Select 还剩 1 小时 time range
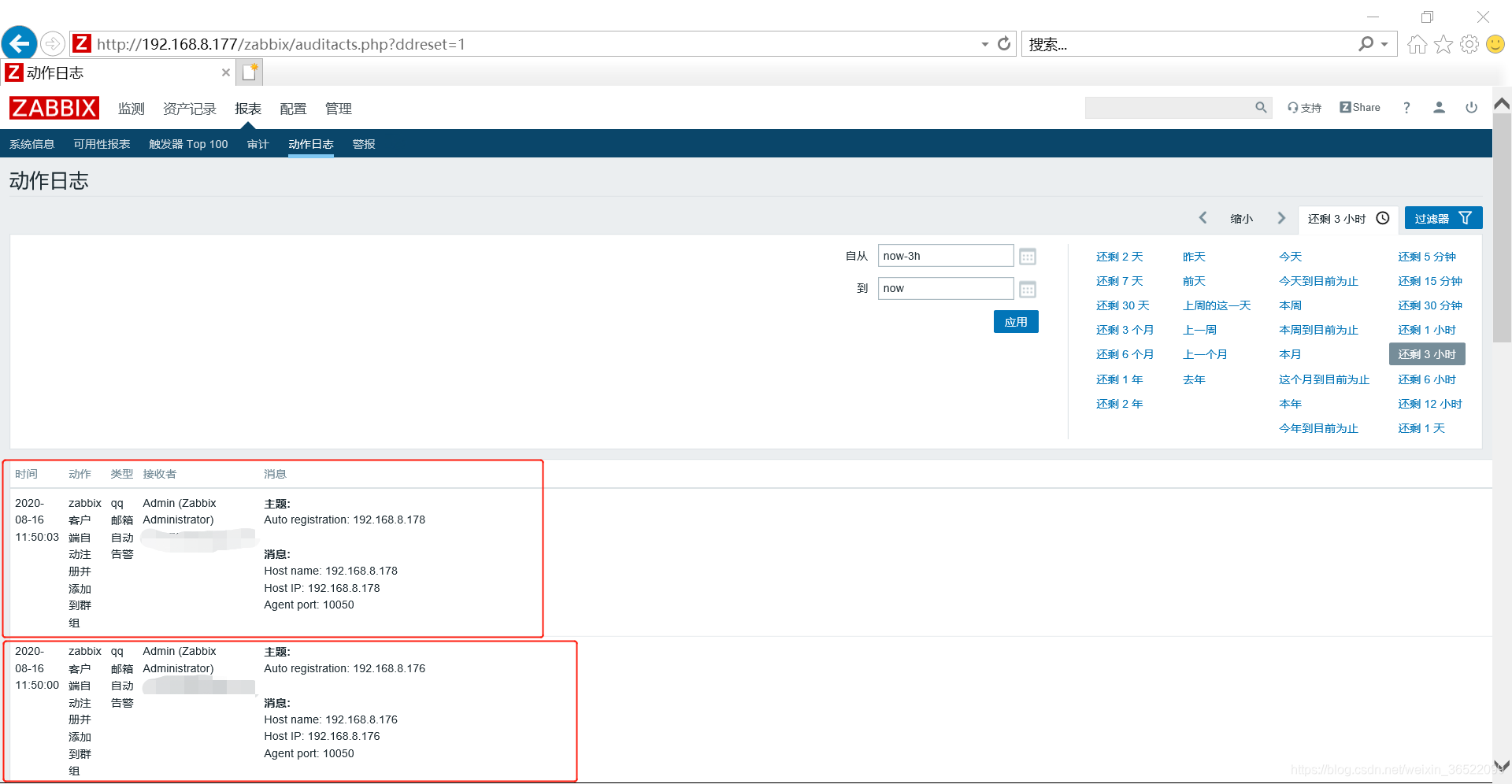Screen dimensions: 1512x784 pos(1426,330)
